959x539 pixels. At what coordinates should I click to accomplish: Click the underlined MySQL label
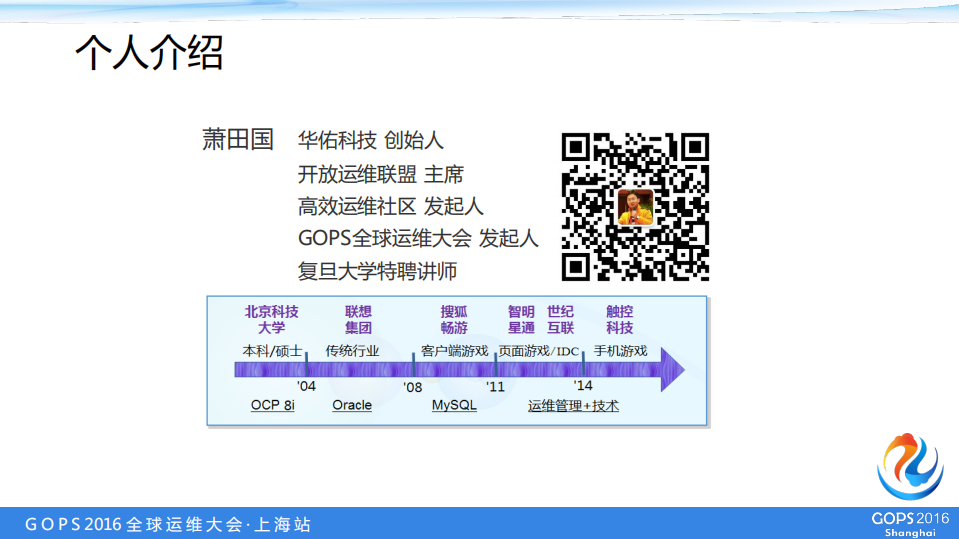point(454,405)
